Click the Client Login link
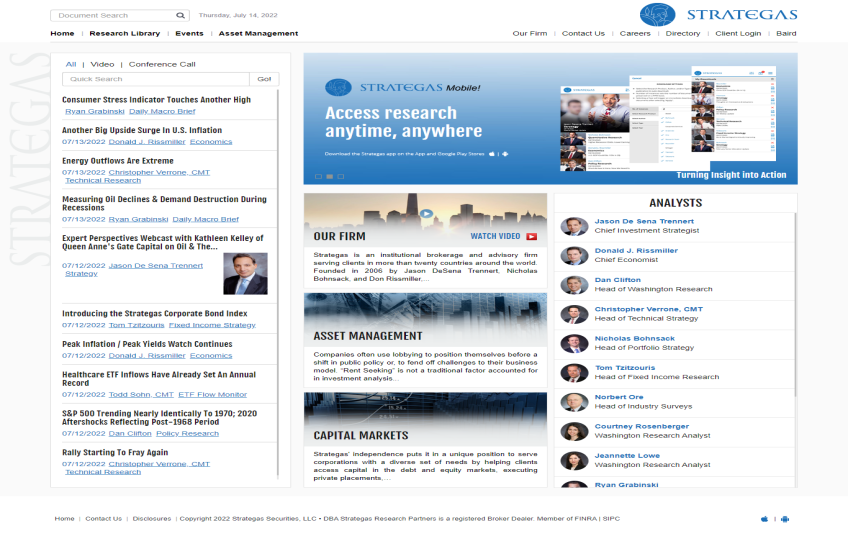Image resolution: width=848 pixels, height=536 pixels. 738,34
